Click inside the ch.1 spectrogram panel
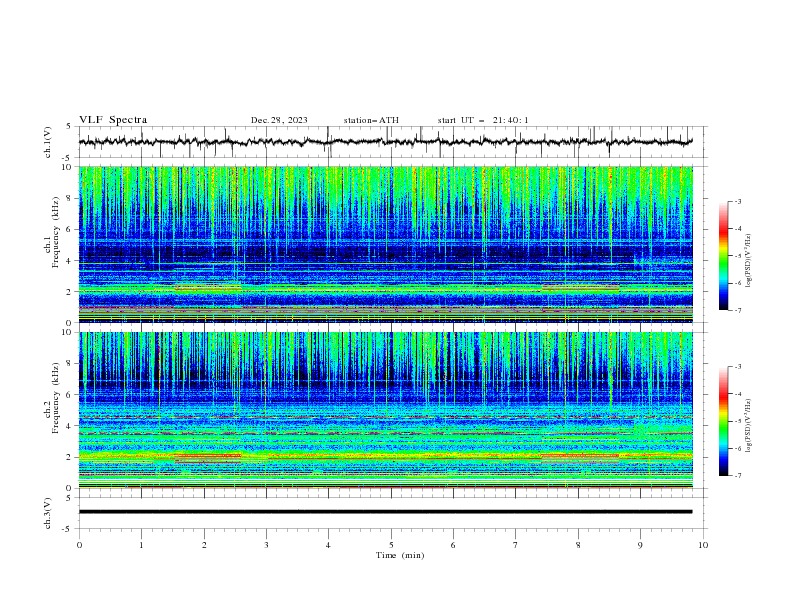The image size is (792, 612). [386, 244]
